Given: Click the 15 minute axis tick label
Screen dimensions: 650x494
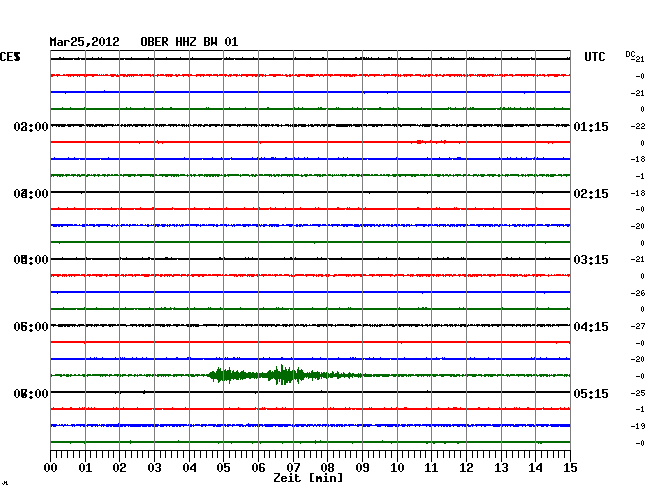Looking at the screenshot, I should click(570, 468).
